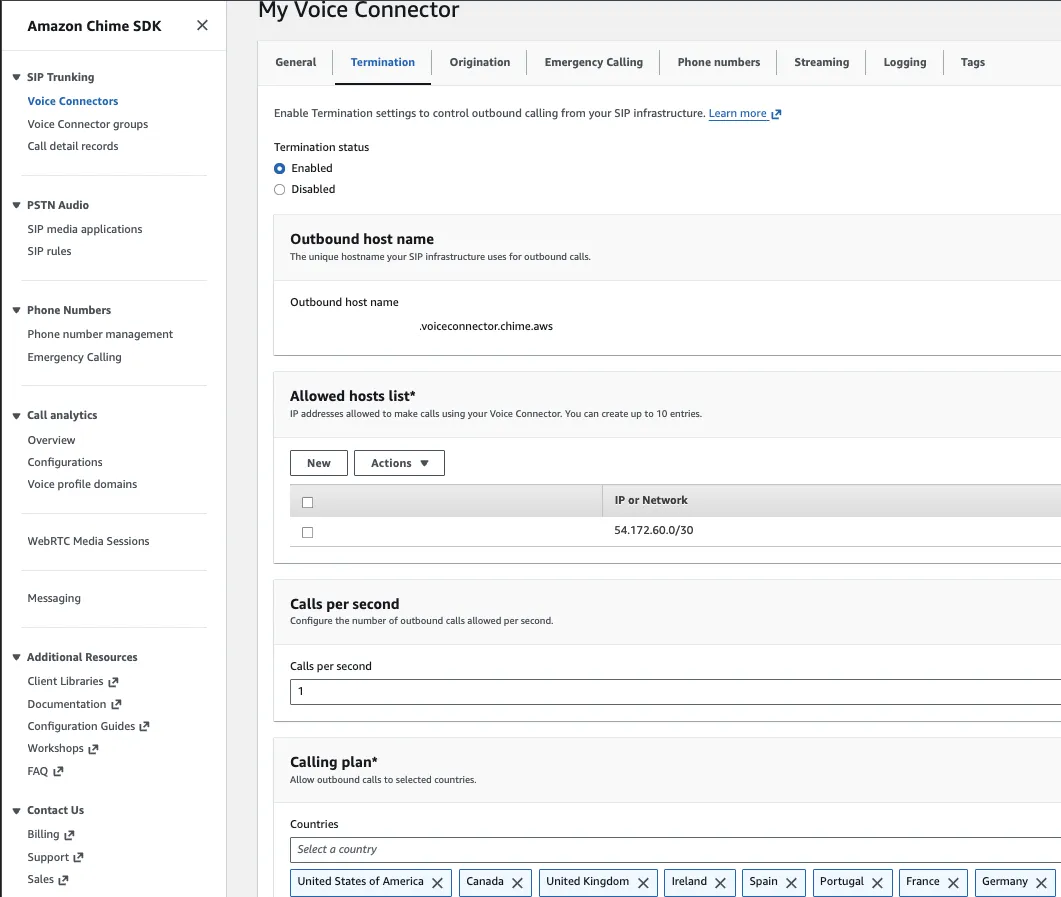Image resolution: width=1061 pixels, height=897 pixels.
Task: Open the Logging tab
Action: pyautogui.click(x=905, y=62)
